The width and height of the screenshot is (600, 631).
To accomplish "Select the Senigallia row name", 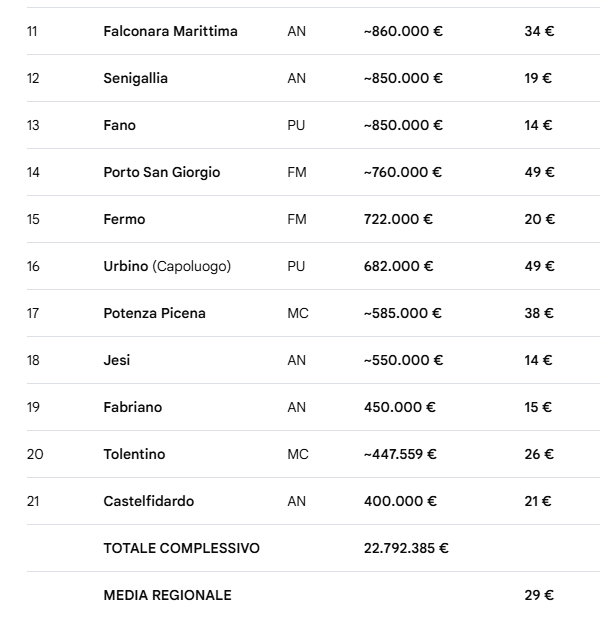I will tap(135, 78).
